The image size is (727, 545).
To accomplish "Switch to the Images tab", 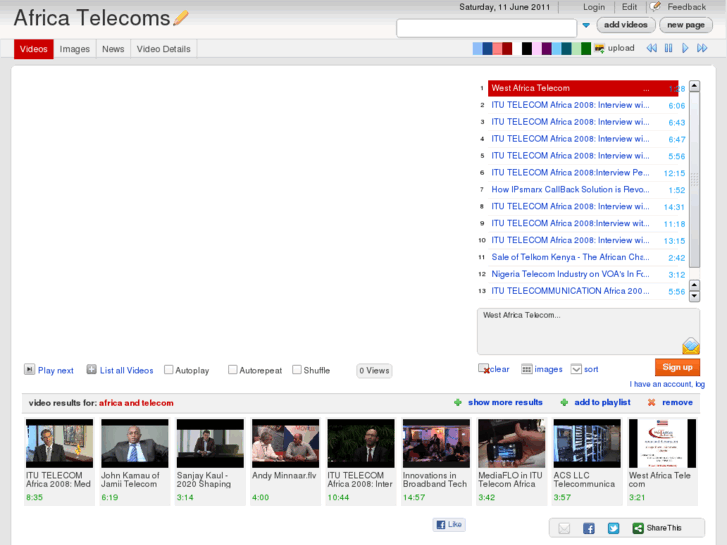I will coord(75,49).
